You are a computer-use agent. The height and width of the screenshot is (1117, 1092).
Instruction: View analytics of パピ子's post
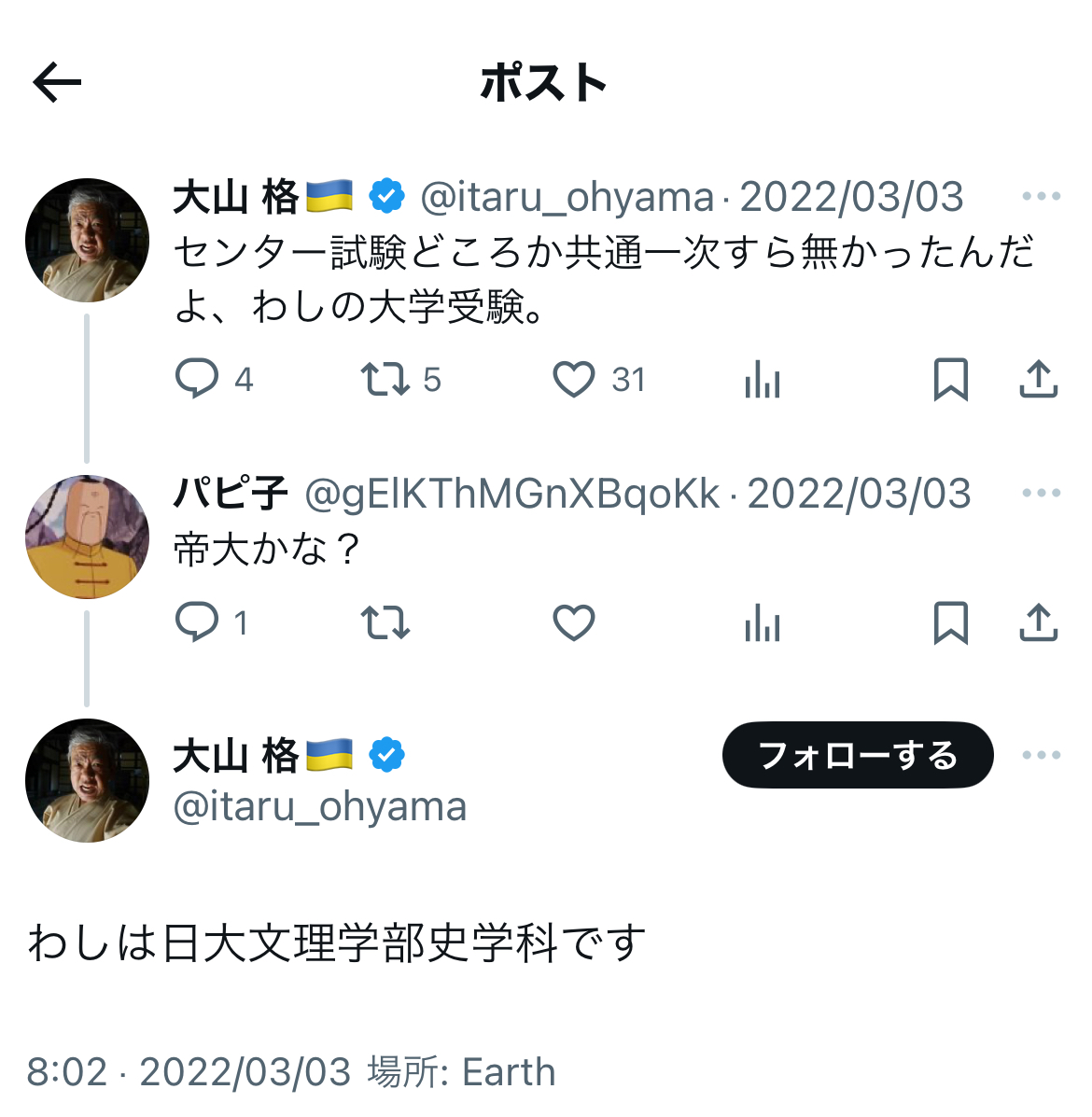tap(763, 621)
